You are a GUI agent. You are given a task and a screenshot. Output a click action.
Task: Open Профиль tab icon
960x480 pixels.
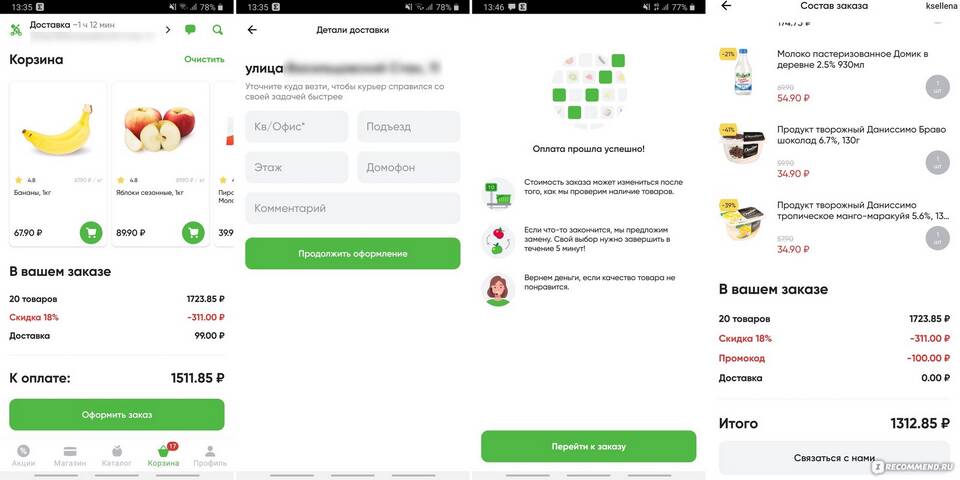point(210,456)
